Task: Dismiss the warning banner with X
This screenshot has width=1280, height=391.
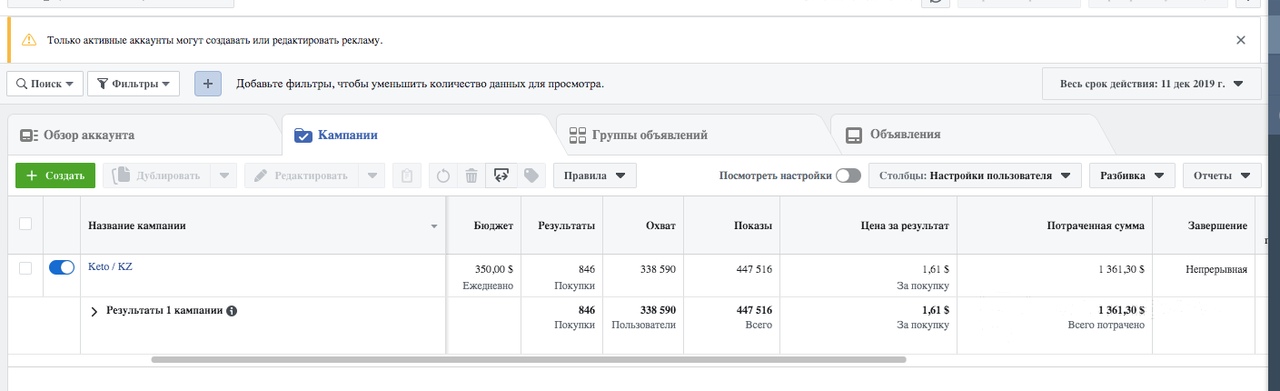Action: 1241,41
